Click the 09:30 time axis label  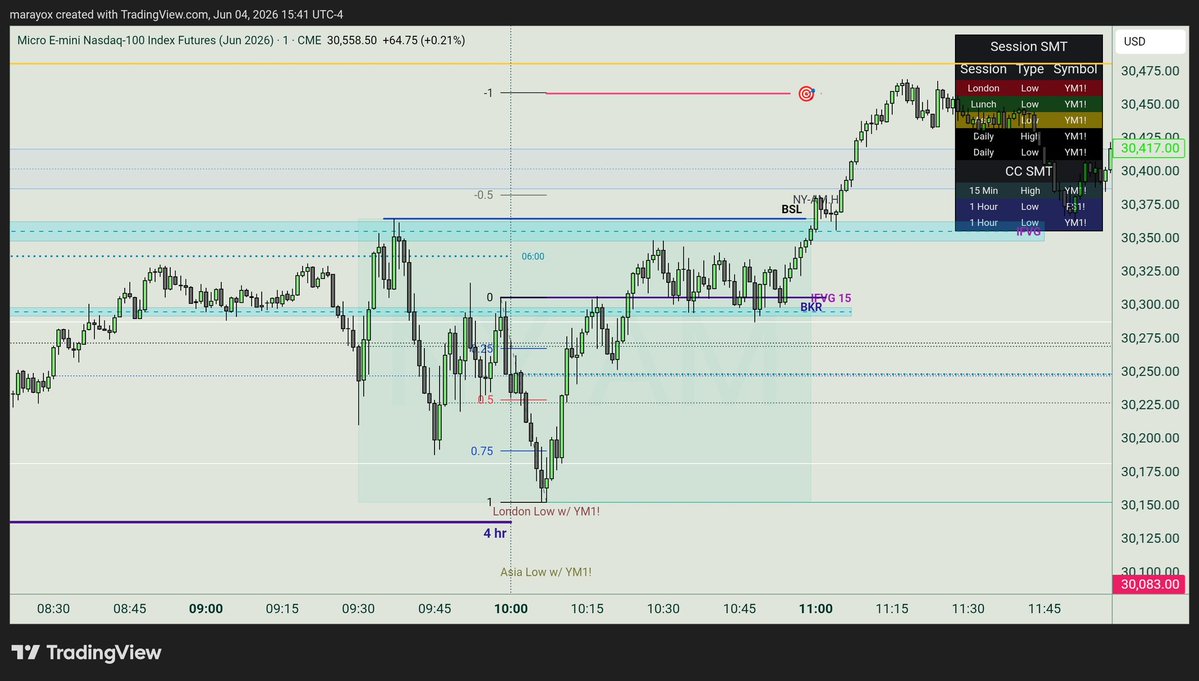pos(358,609)
